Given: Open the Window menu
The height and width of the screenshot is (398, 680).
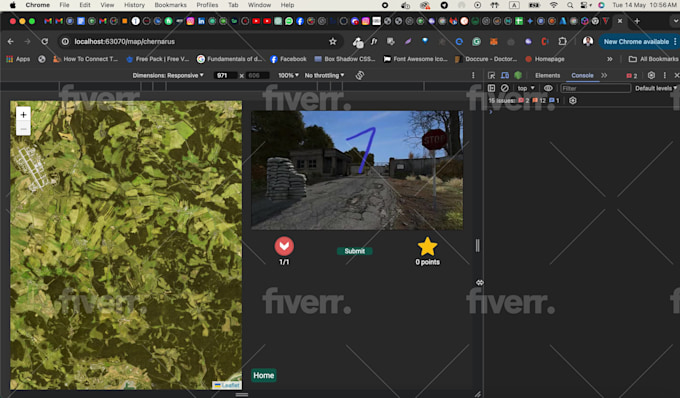Looking at the screenshot, I should click(259, 5).
